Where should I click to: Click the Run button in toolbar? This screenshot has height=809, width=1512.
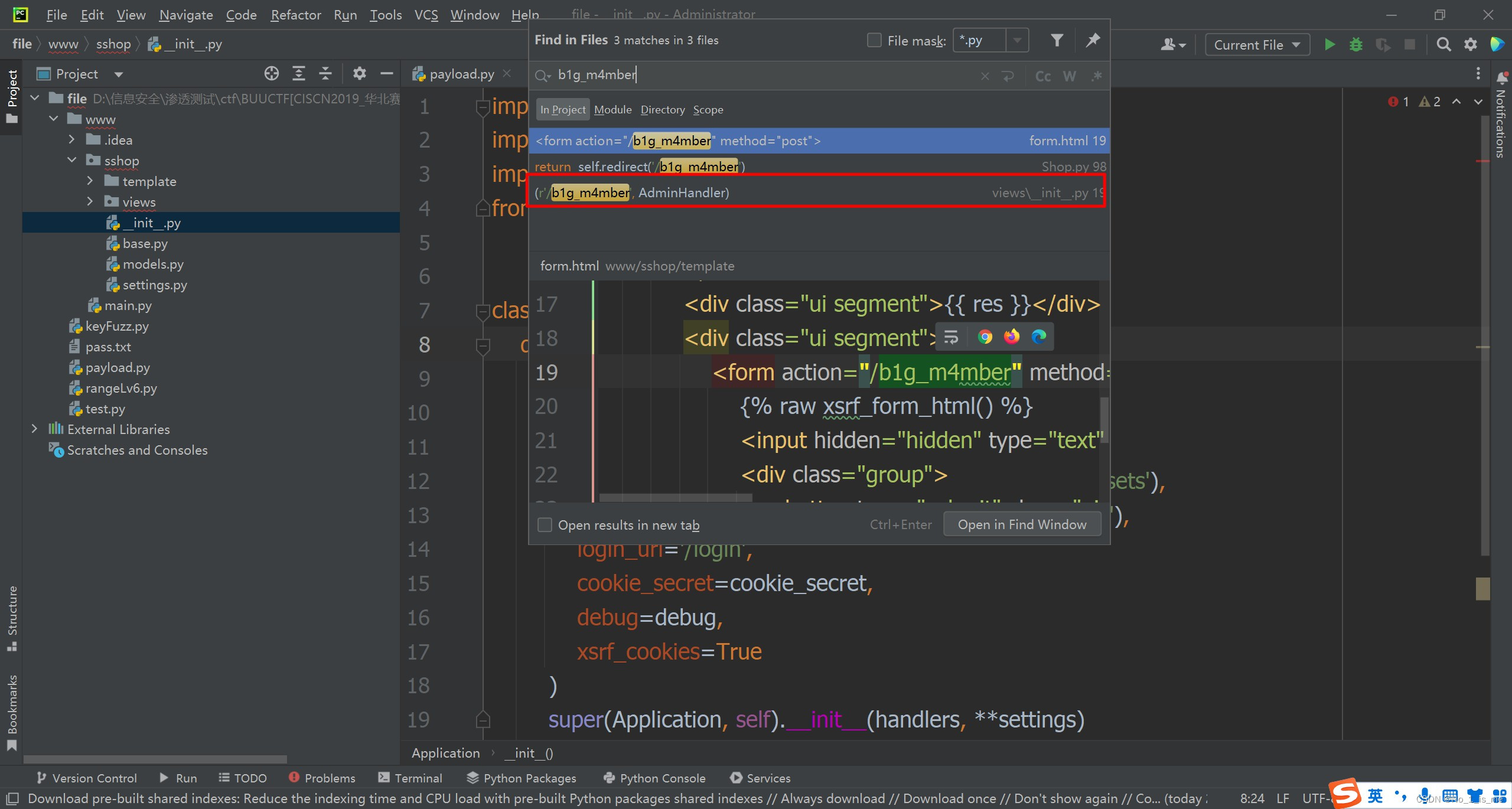tap(1330, 44)
